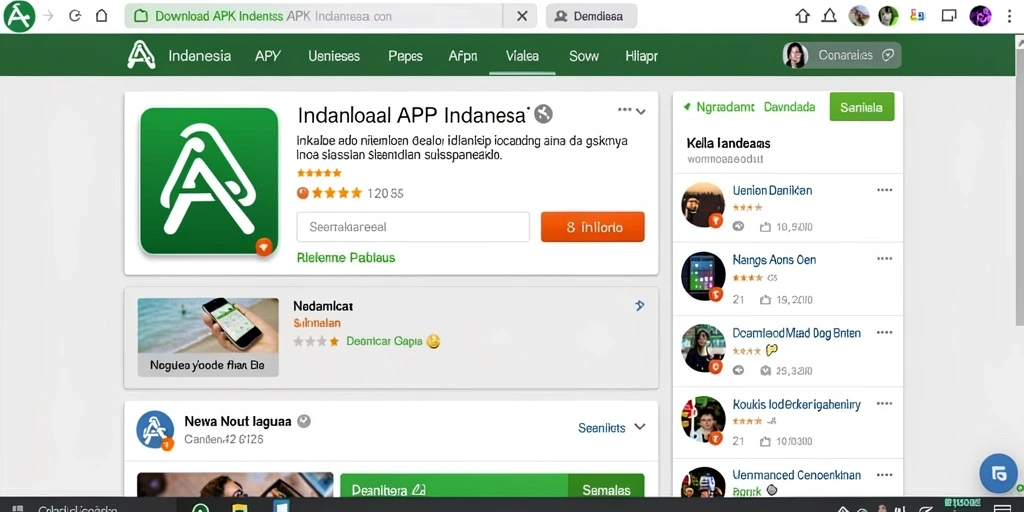The image size is (1024, 512).
Task: Click verified badge next to Newa Nout laguaa
Action: point(304,421)
